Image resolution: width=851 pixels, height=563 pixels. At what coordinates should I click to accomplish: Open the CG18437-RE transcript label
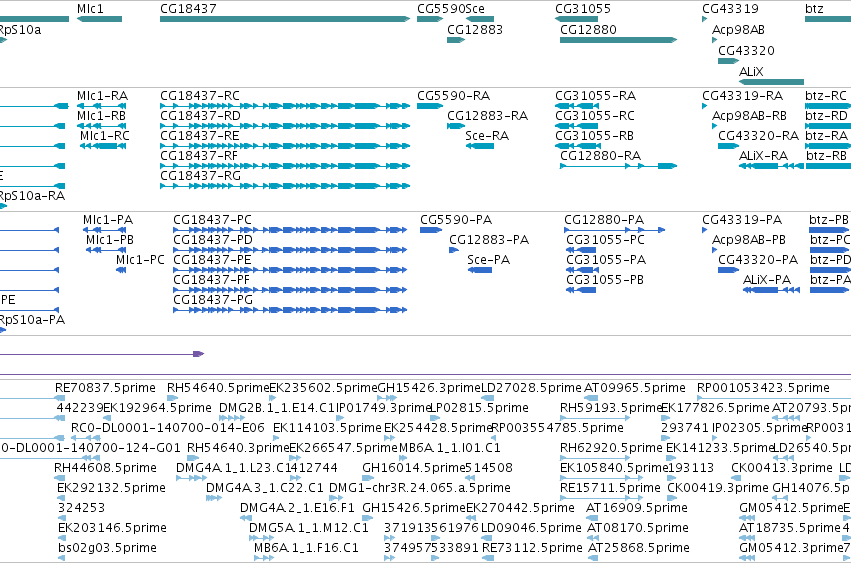pyautogui.click(x=200, y=136)
